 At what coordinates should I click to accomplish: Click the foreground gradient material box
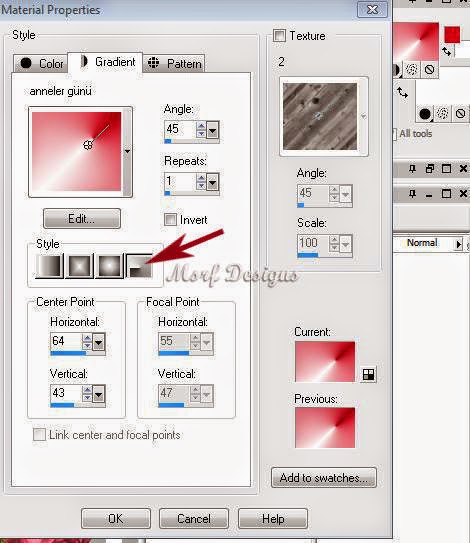click(416, 42)
